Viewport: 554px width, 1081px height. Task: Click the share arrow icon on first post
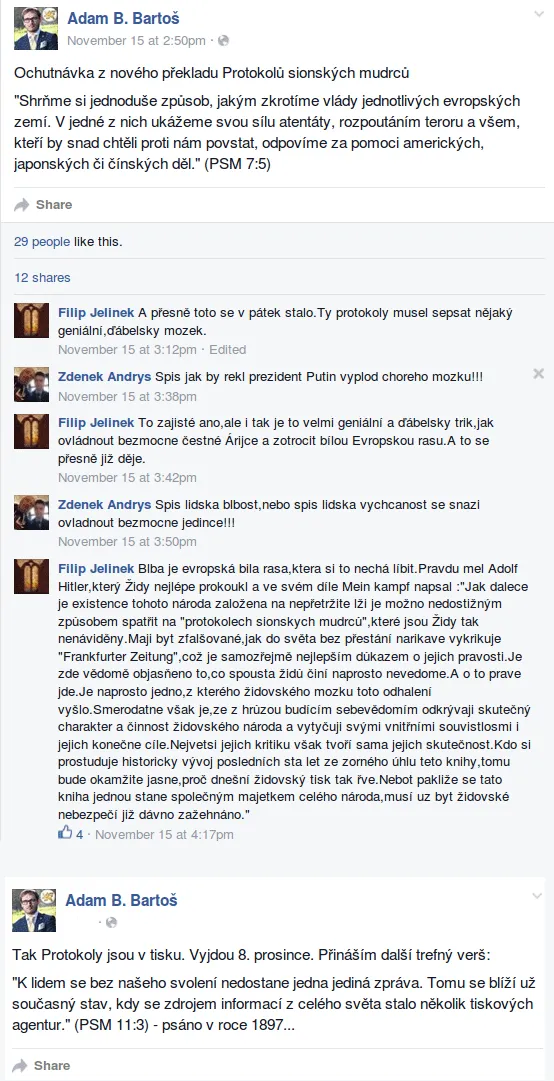click(22, 205)
